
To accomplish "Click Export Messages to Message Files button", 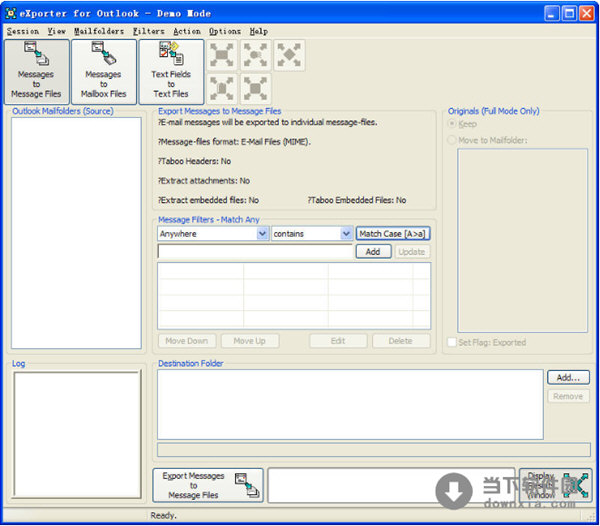I will [208, 485].
